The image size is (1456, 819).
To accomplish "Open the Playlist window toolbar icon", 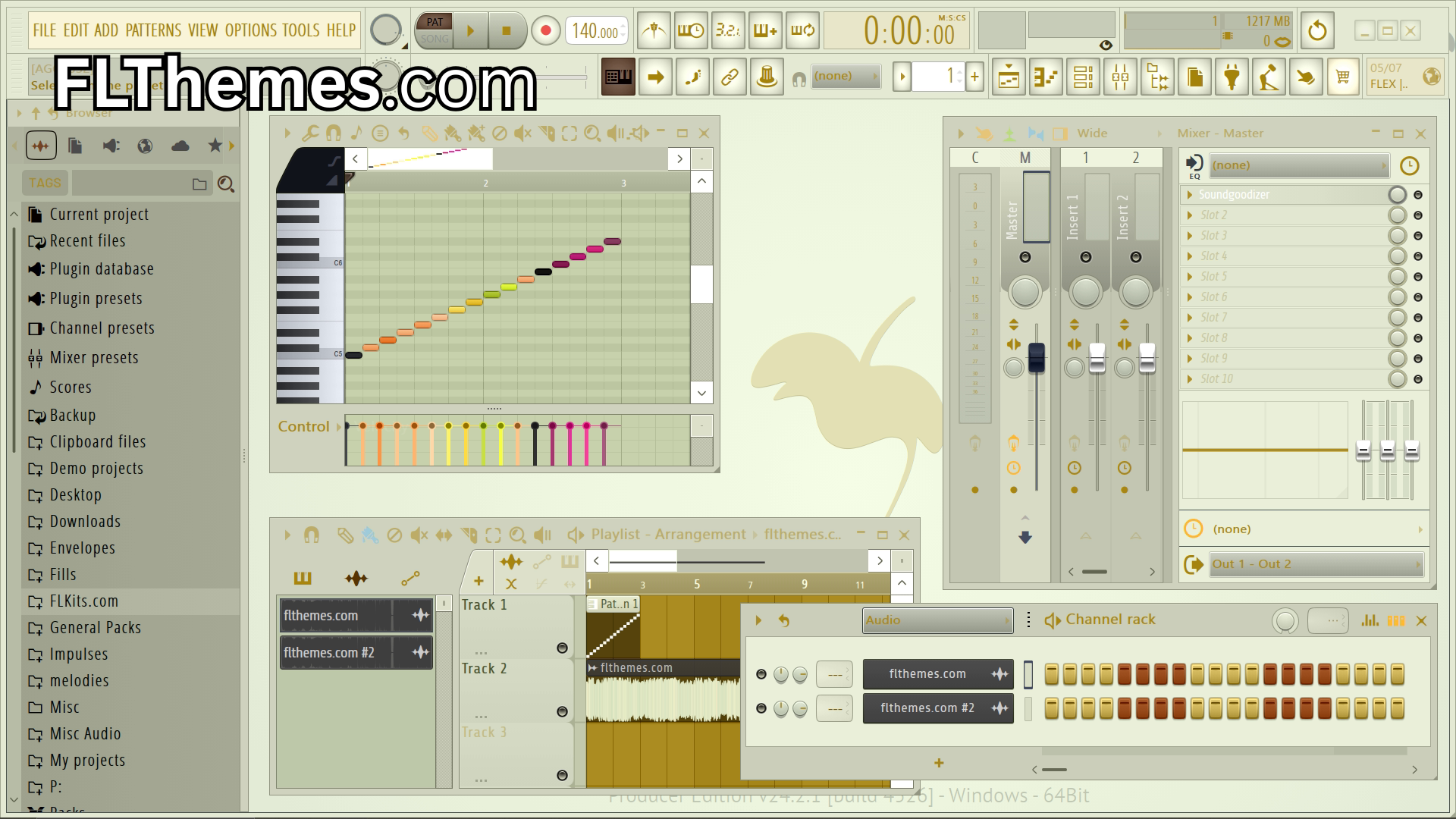I will coord(1009,77).
